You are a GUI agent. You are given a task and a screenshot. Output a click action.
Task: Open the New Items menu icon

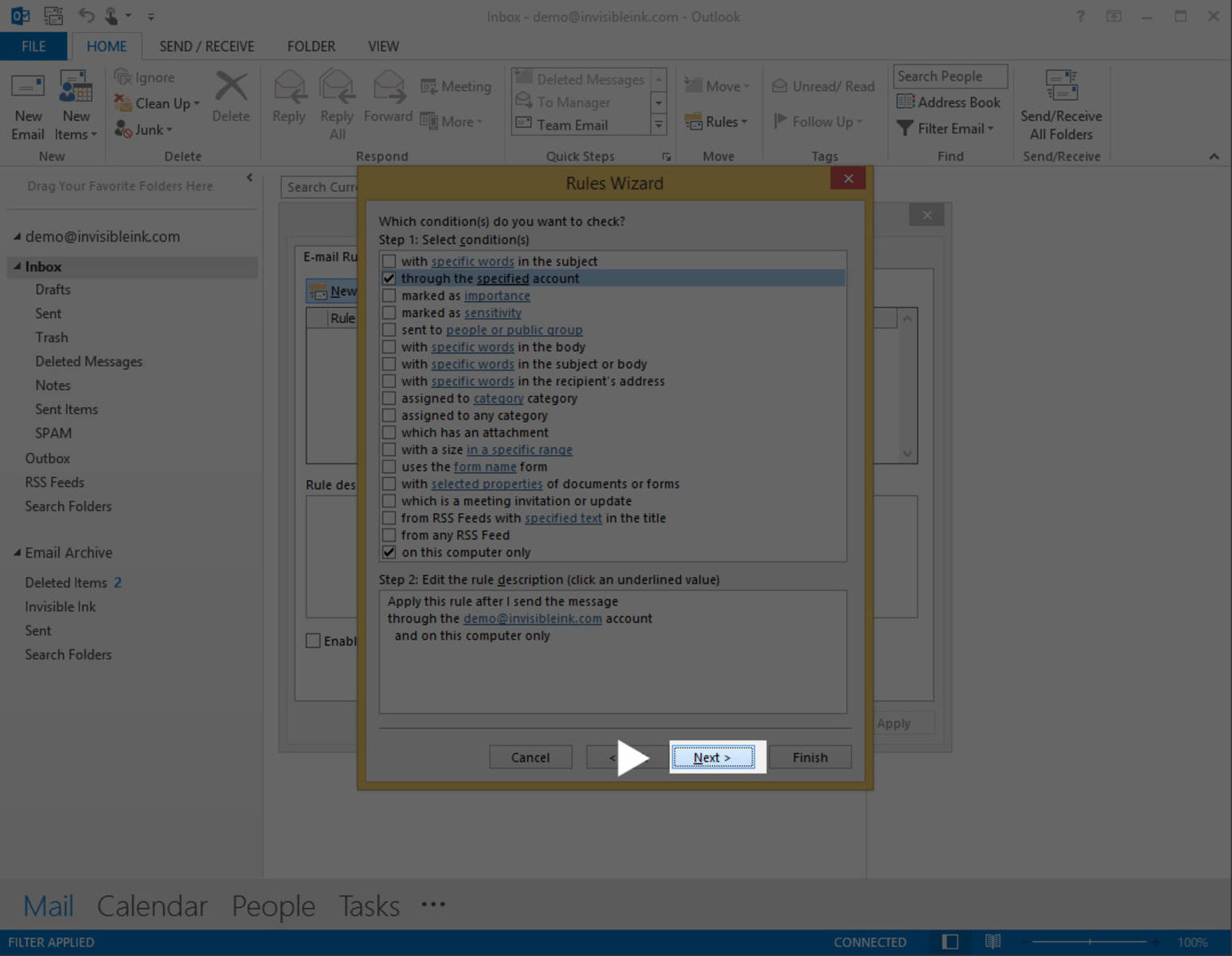(x=76, y=86)
